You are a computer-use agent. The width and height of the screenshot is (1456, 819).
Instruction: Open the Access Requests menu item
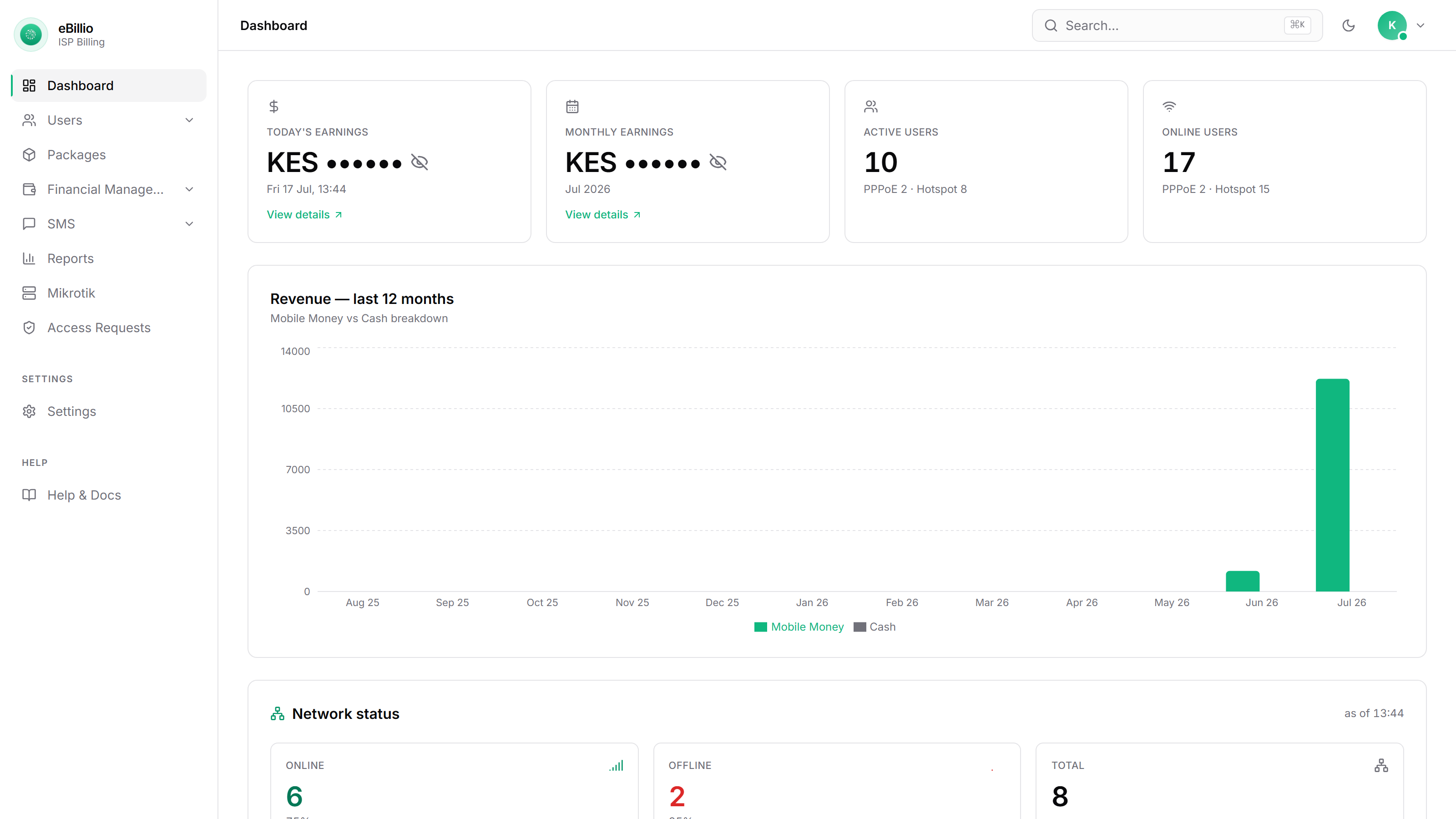109,327
